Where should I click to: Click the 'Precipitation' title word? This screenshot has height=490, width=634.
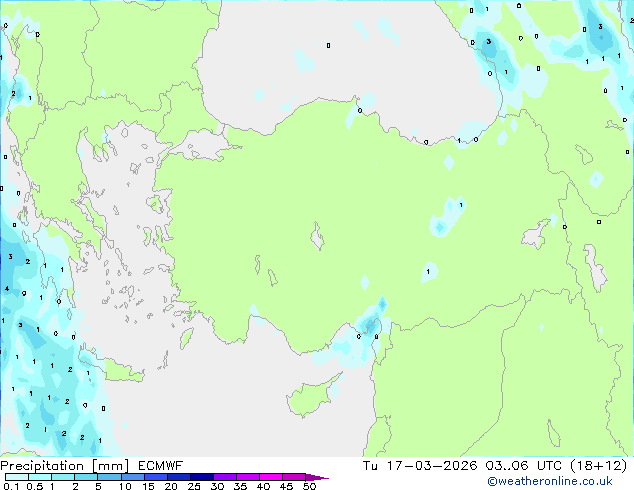coord(42,466)
